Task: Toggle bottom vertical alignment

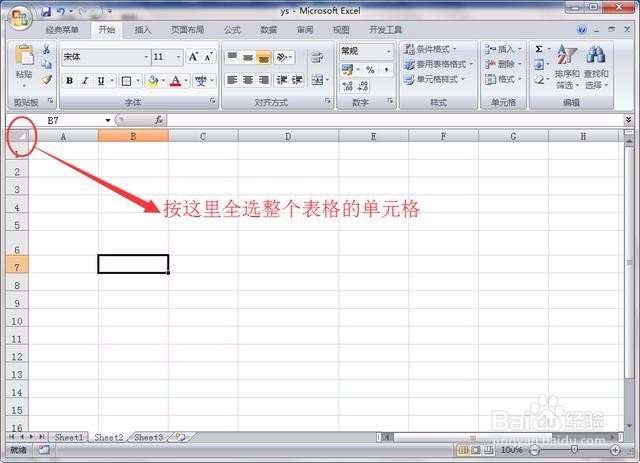Action: (264, 57)
